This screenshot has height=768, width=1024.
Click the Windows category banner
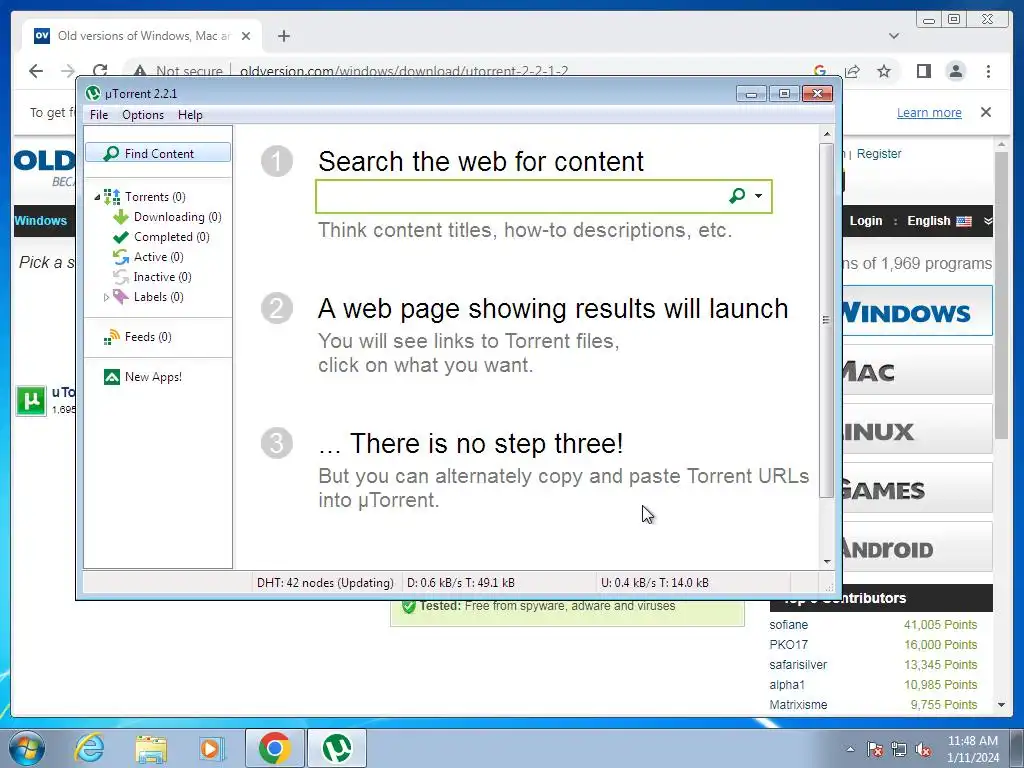point(916,311)
